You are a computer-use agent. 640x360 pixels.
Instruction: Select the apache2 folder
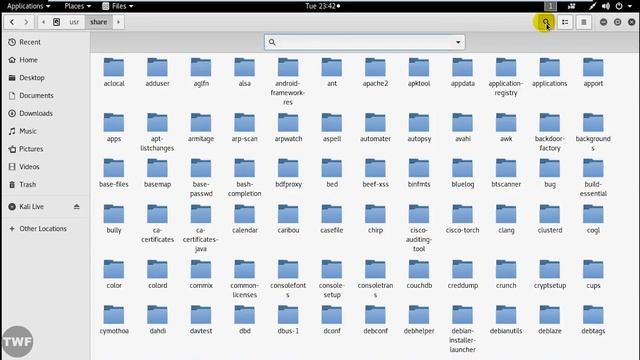click(x=375, y=72)
